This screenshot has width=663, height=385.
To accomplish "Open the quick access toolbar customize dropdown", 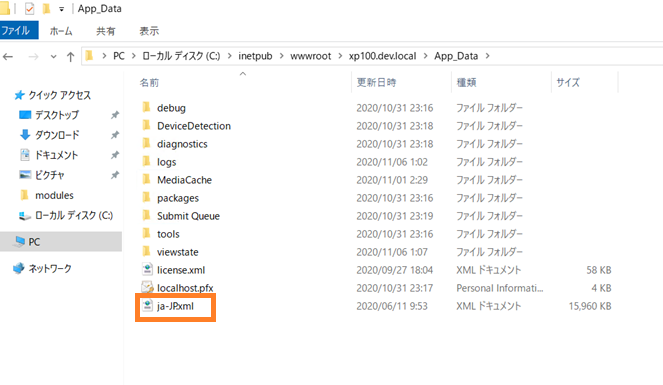I will pyautogui.click(x=61, y=9).
